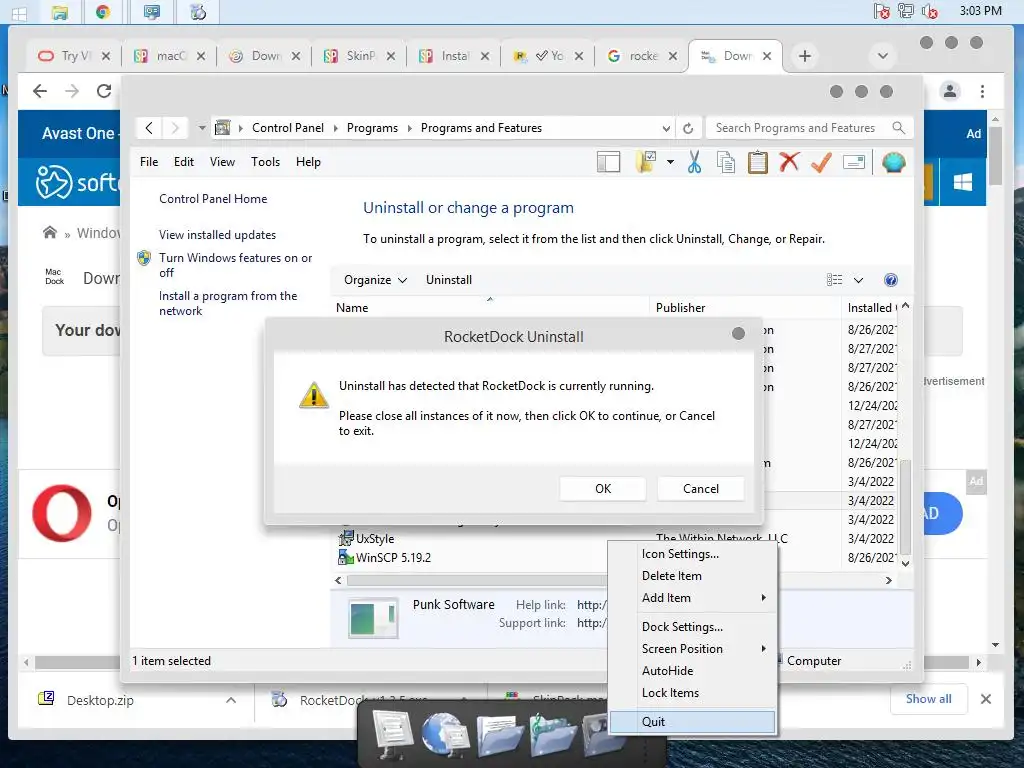Open the Help menu
Image resolution: width=1024 pixels, height=768 pixels.
tap(308, 162)
